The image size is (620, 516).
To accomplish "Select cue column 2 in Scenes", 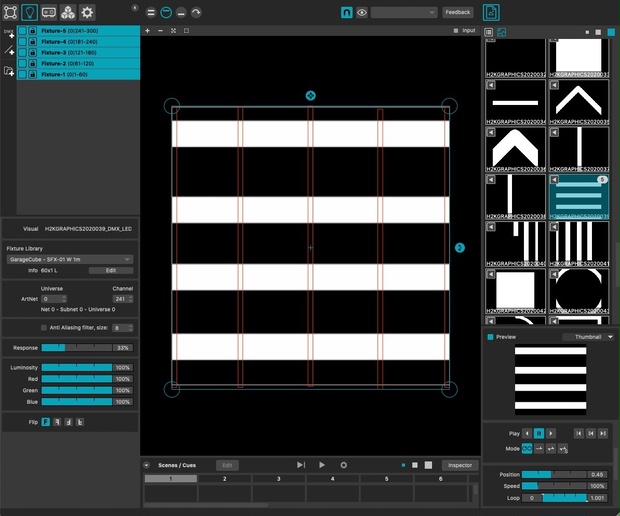I will (x=225, y=478).
